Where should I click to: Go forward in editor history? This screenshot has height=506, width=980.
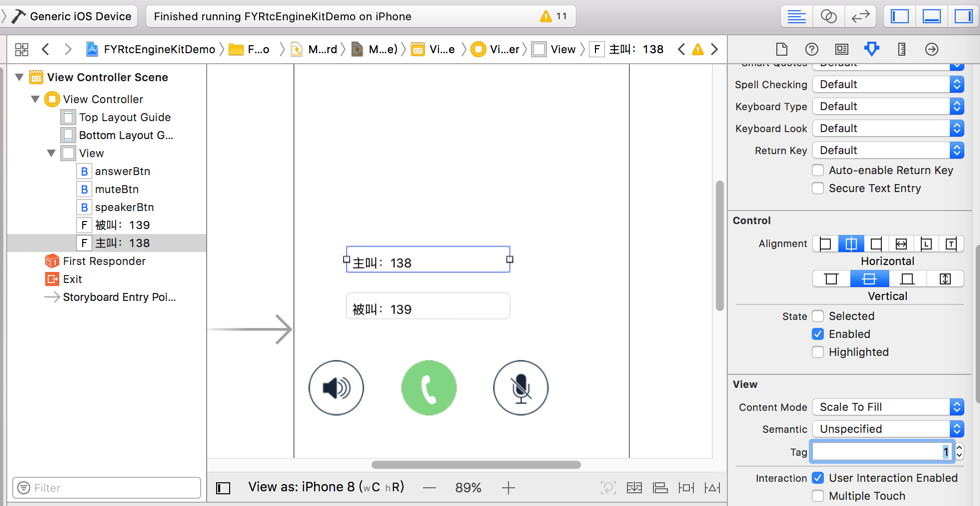[x=68, y=49]
